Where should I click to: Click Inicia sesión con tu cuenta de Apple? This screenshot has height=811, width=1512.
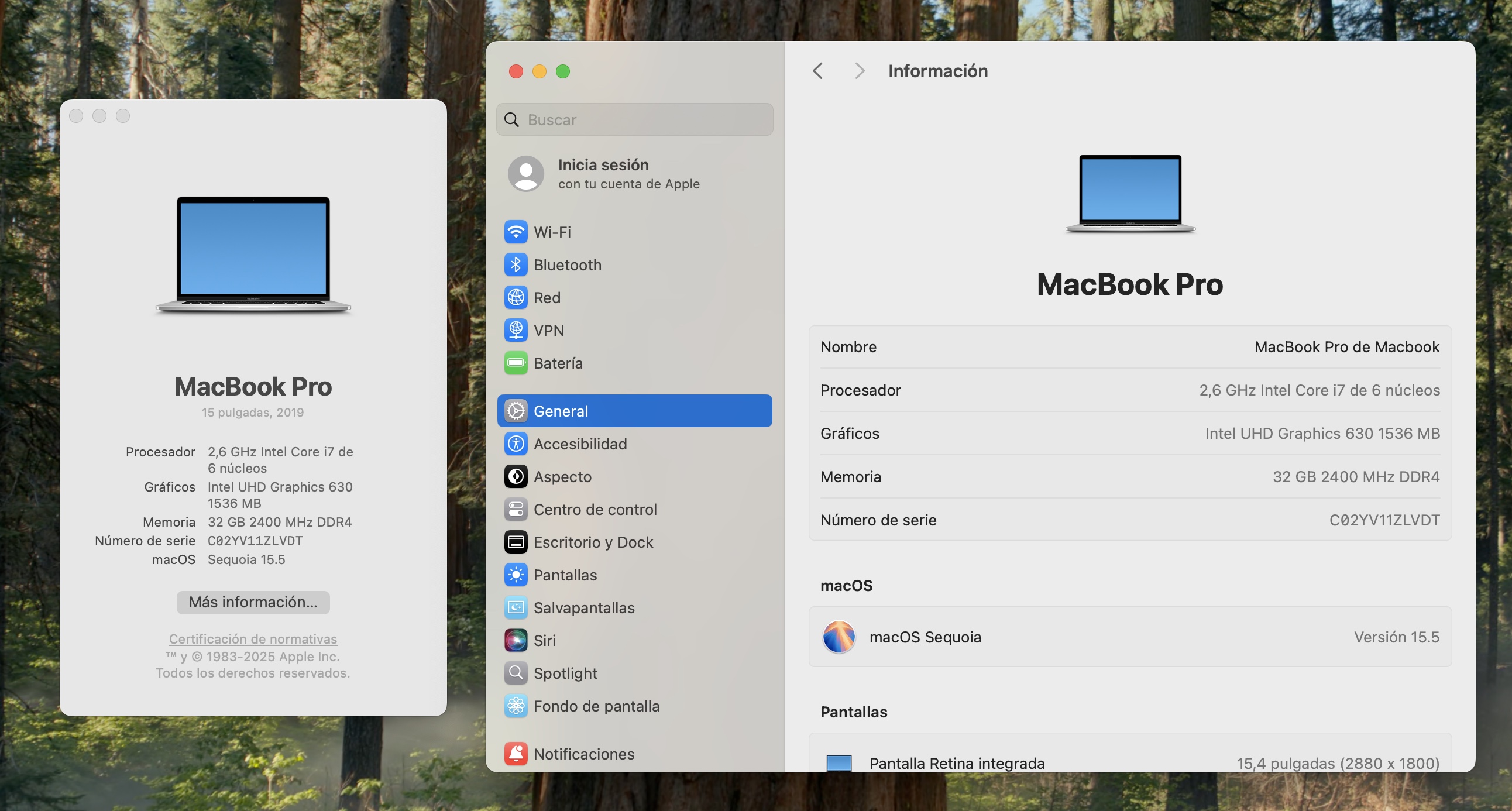tap(628, 174)
